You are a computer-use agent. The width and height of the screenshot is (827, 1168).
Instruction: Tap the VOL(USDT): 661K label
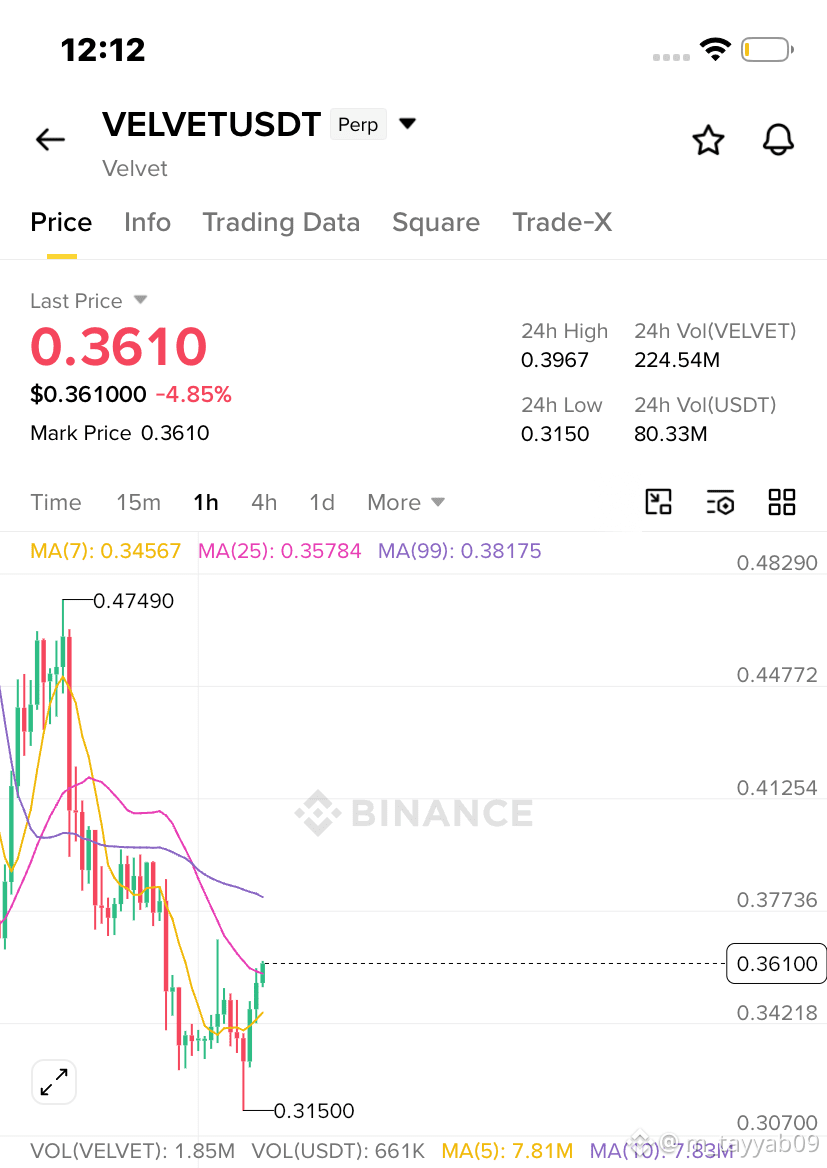pyautogui.click(x=338, y=1151)
